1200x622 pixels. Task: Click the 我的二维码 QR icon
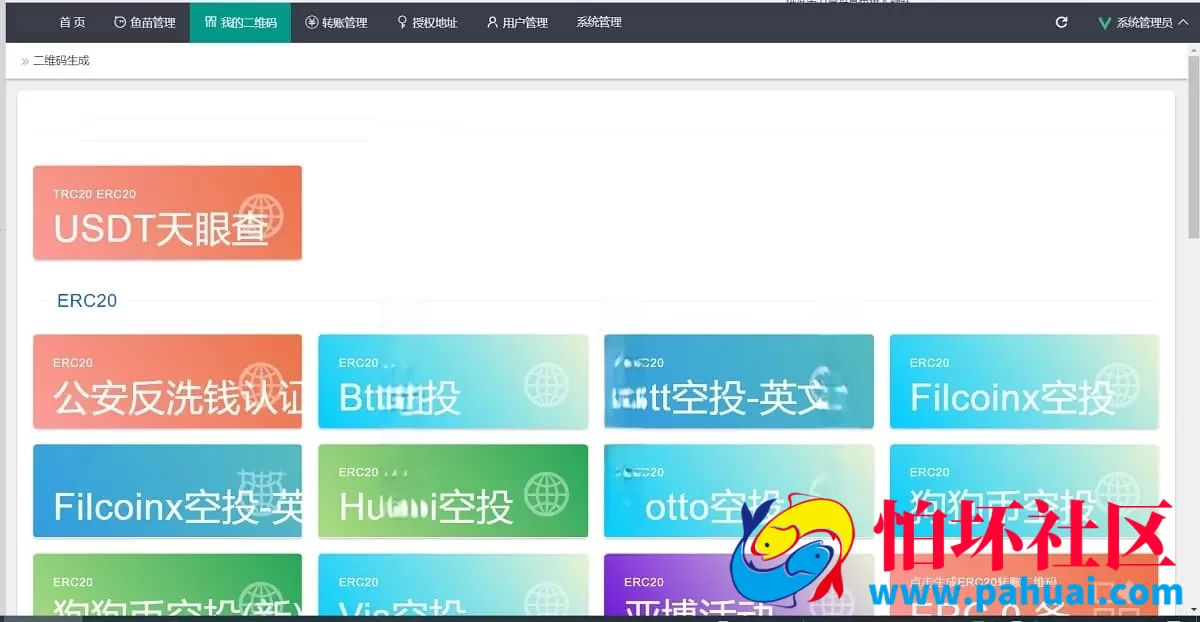tap(210, 22)
